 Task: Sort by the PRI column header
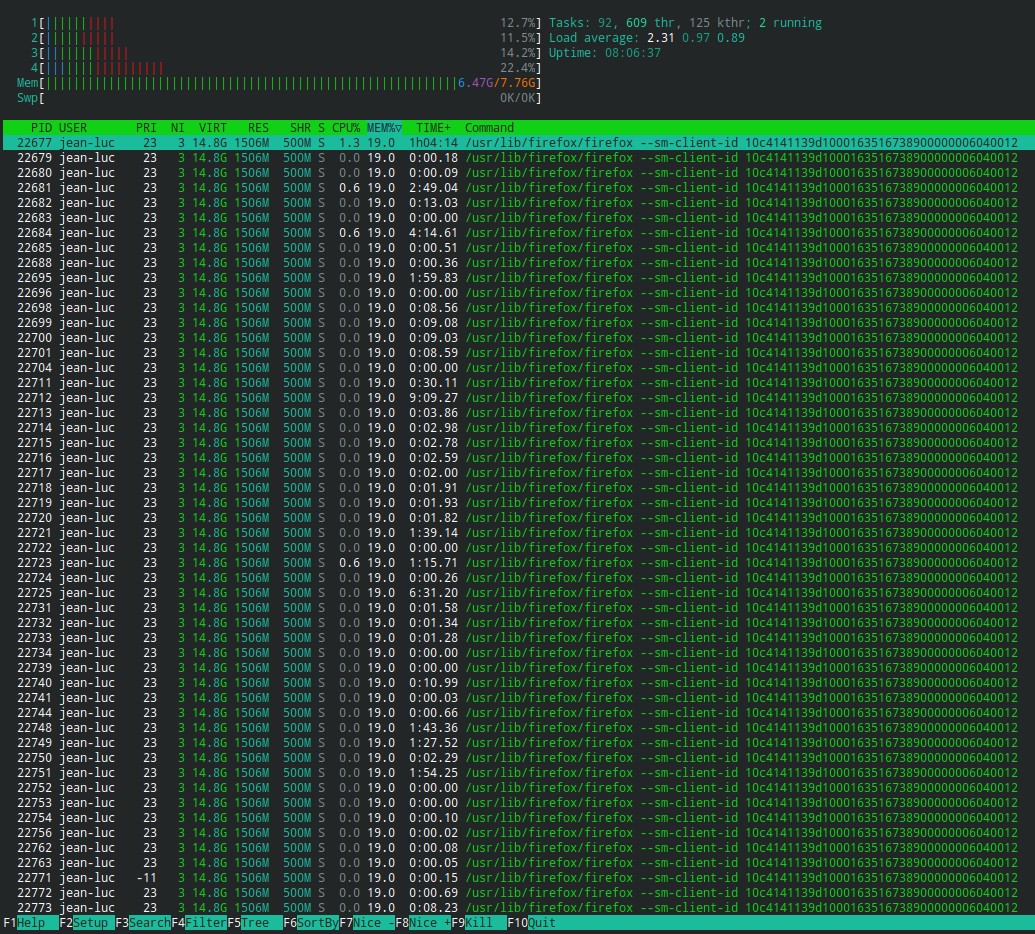tap(146, 127)
